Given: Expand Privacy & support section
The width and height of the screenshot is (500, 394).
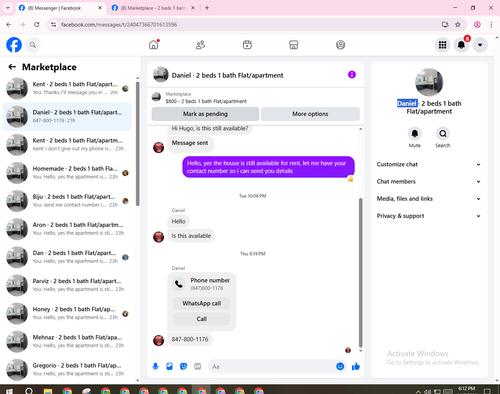Looking at the screenshot, I should pos(429,216).
